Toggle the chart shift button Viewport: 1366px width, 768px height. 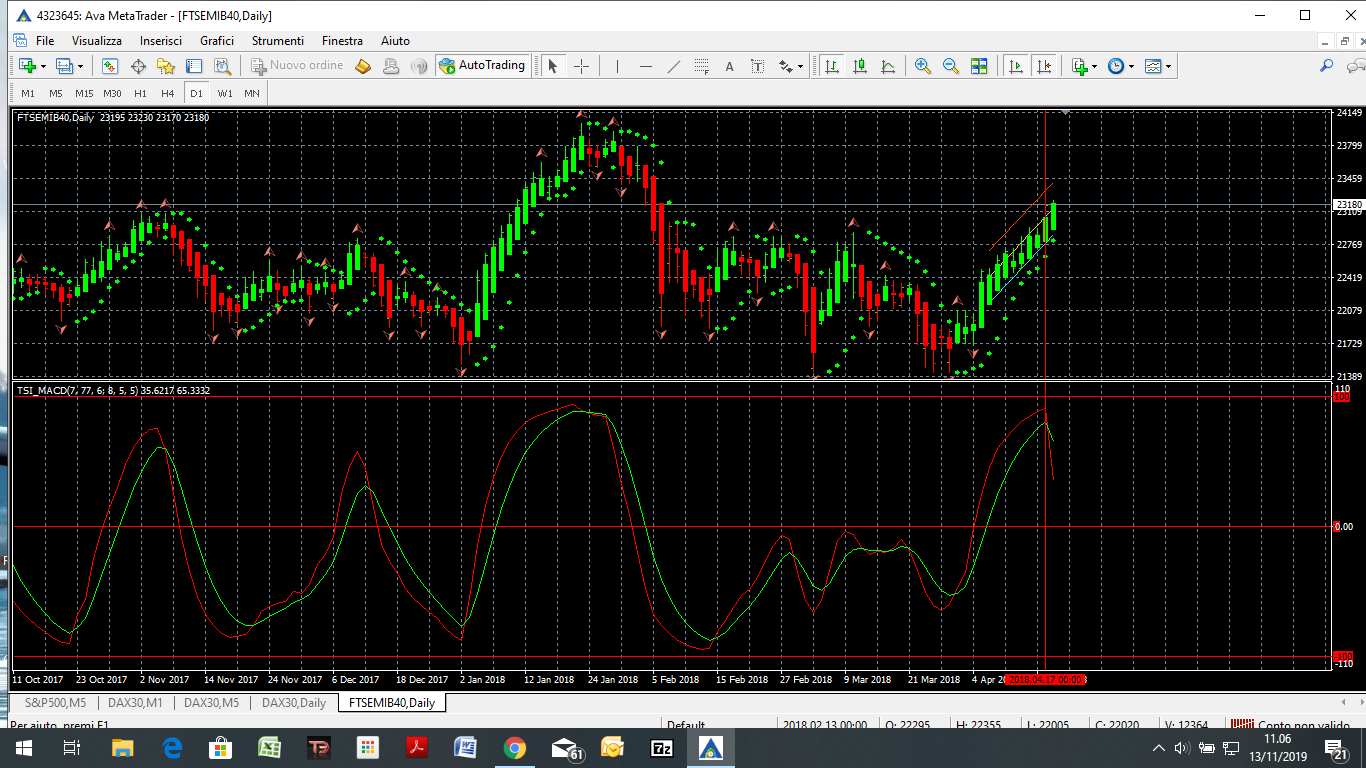coord(1044,66)
